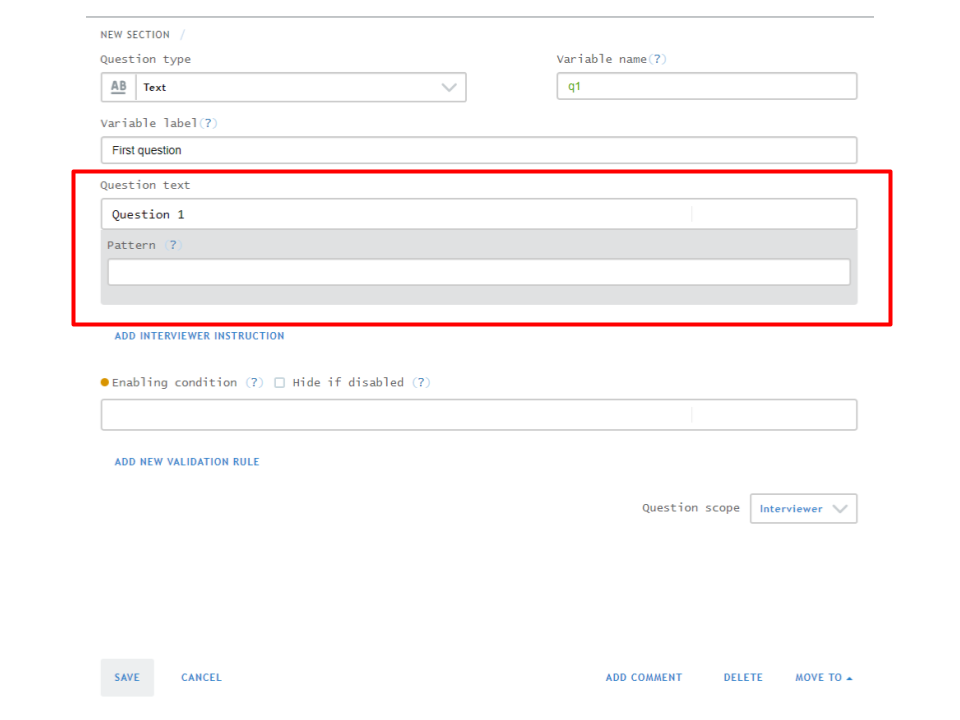Open the NEW SECTION breadcrumb
This screenshot has width=960, height=720.
pos(135,33)
